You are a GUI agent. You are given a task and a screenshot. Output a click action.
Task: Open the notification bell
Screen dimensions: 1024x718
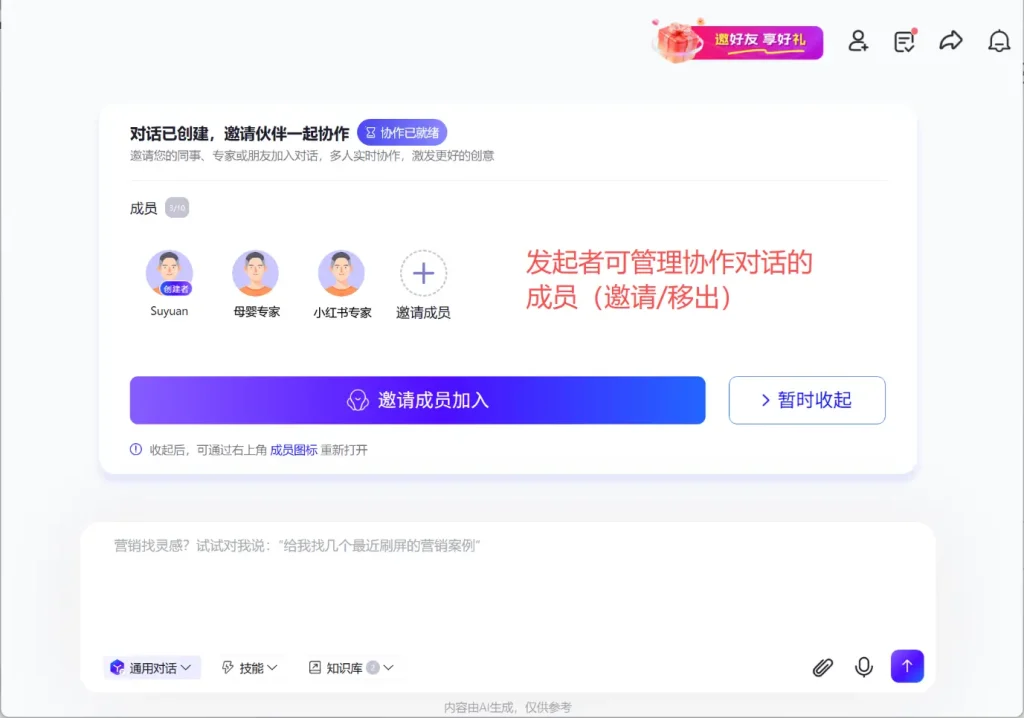click(998, 41)
